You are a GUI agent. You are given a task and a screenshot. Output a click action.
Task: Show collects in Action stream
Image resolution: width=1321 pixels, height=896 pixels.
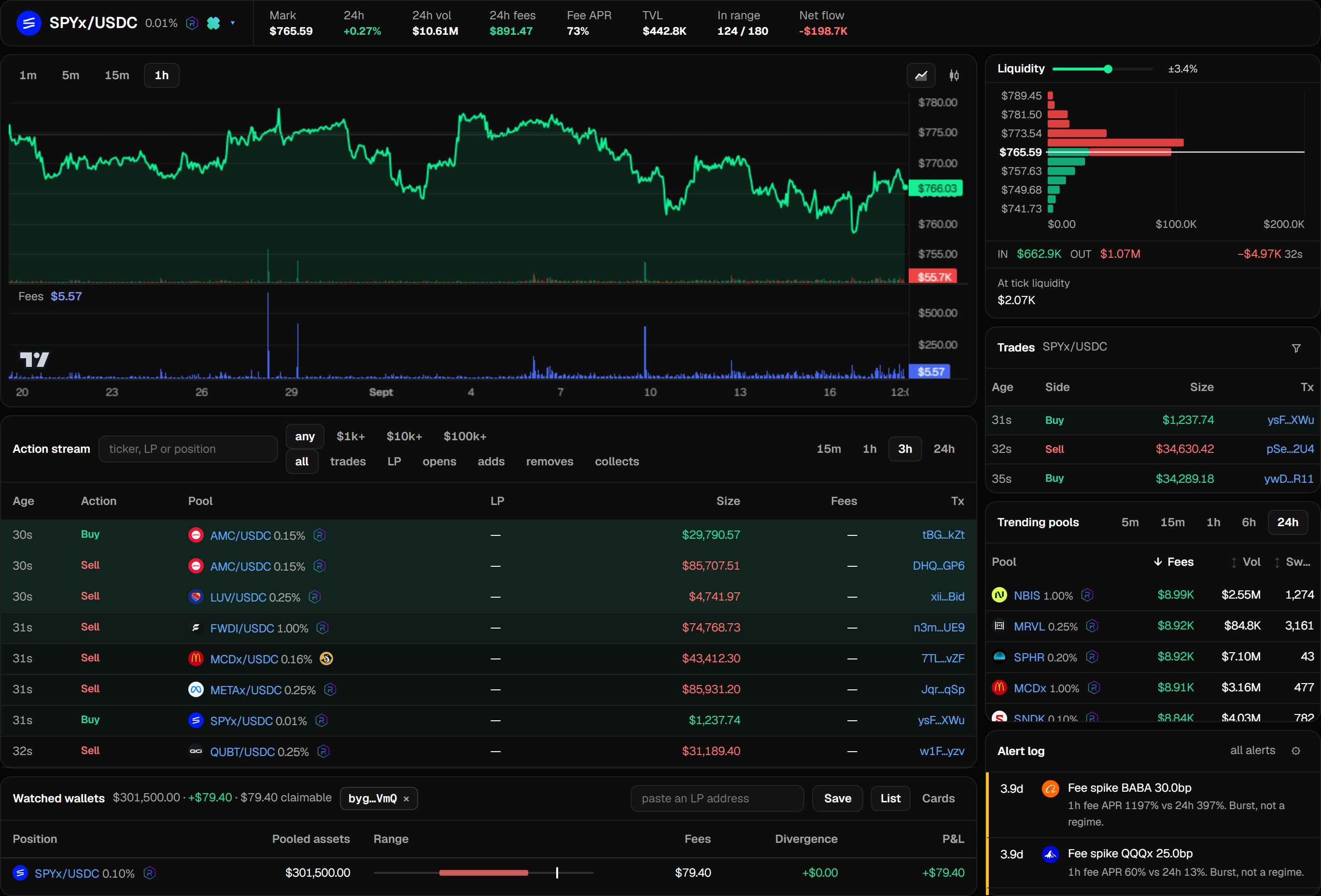point(617,462)
